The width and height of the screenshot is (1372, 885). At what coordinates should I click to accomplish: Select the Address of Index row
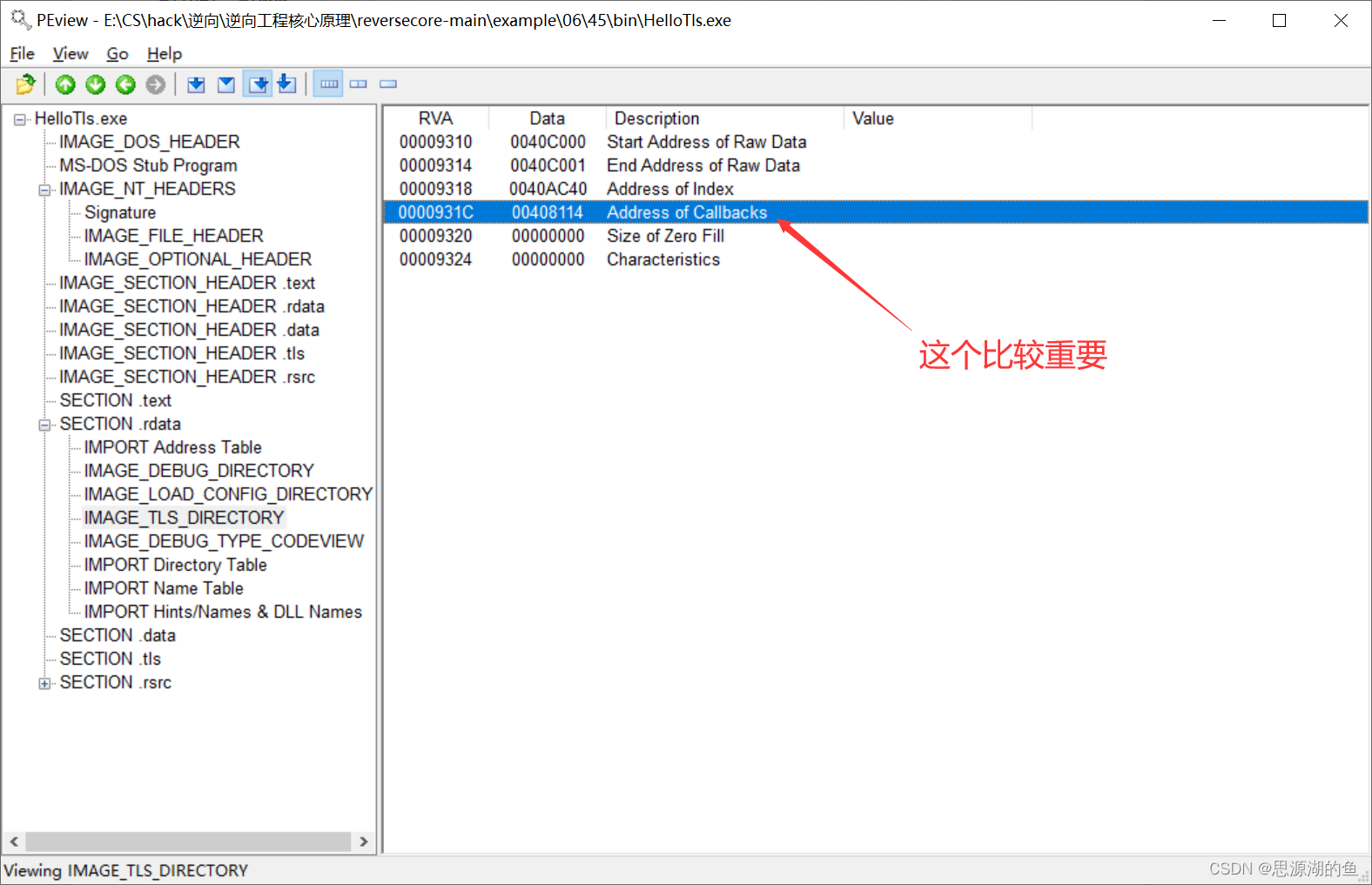[x=876, y=189]
